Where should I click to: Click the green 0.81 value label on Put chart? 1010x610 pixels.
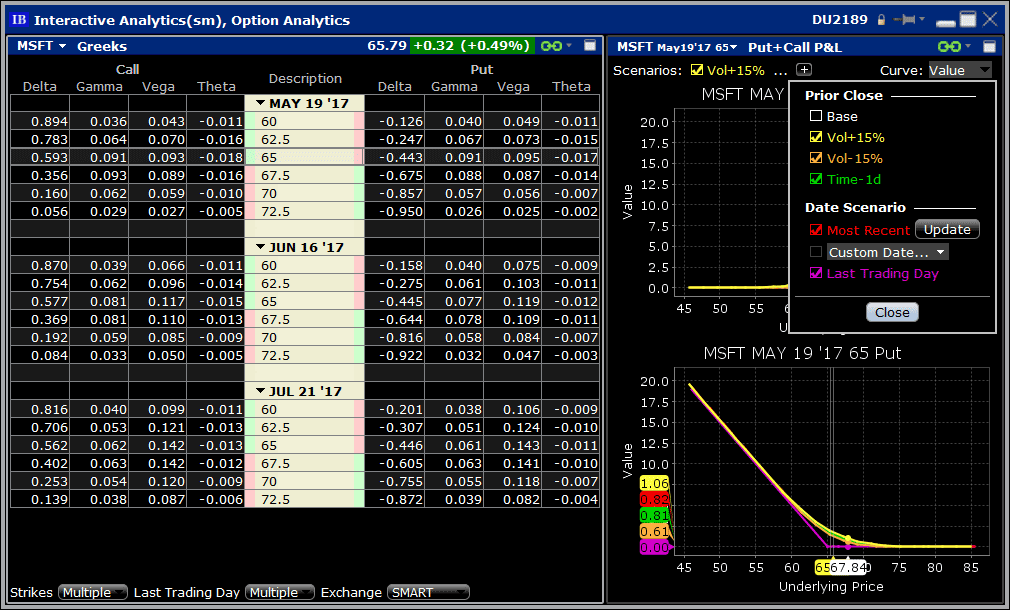pyautogui.click(x=654, y=515)
